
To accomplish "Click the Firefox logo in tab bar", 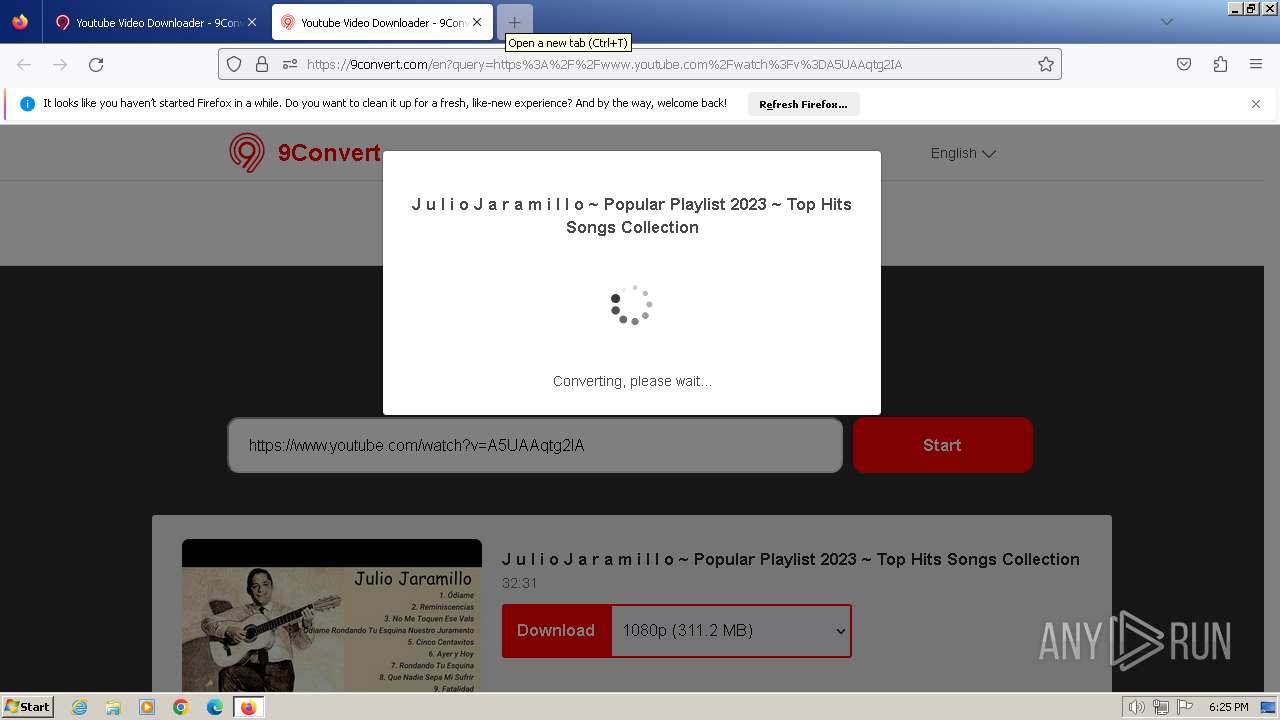I will tap(20, 22).
